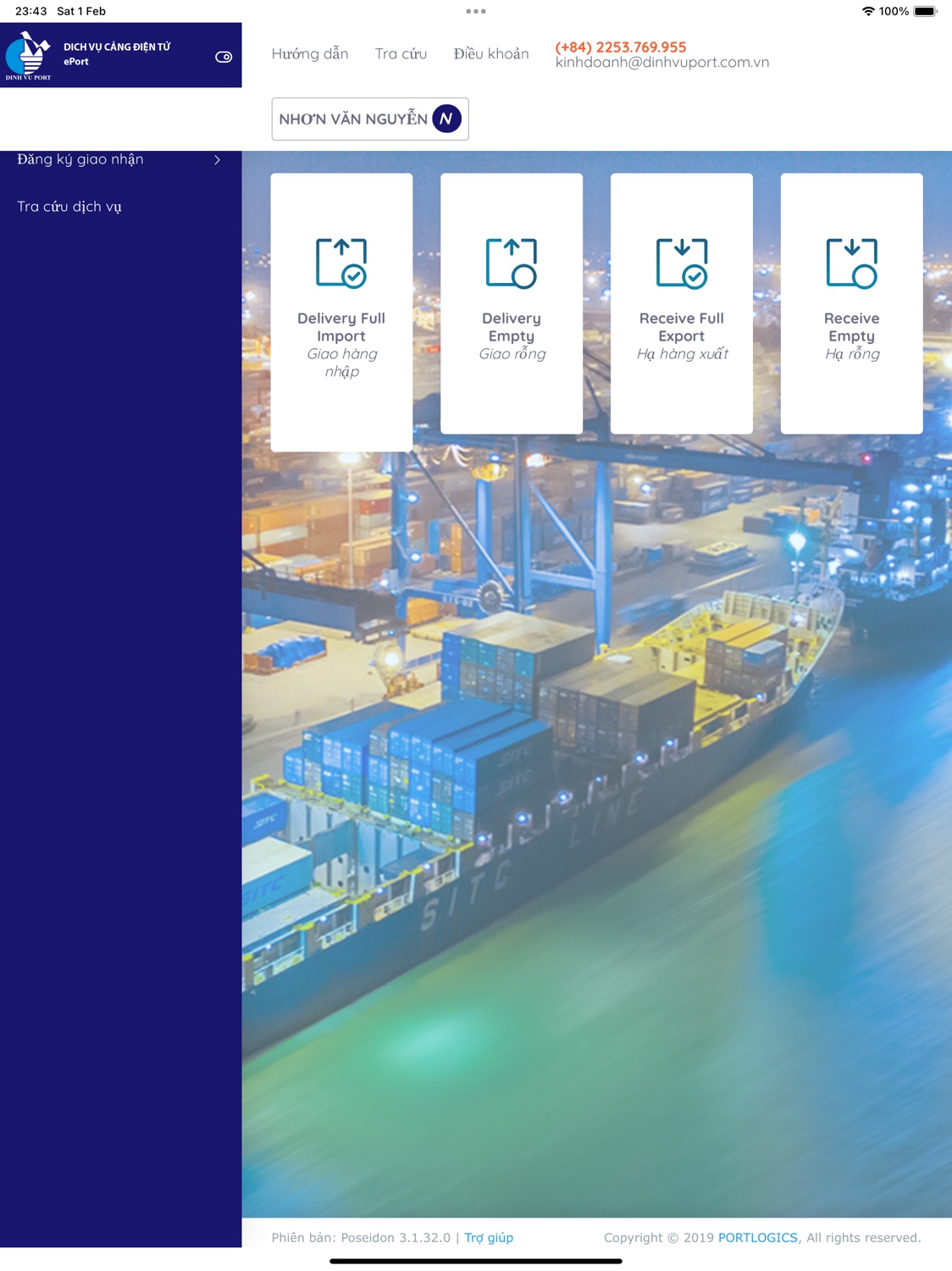Tap the three-dot multitasking indicator at top
The width and height of the screenshot is (952, 1271).
tap(476, 11)
